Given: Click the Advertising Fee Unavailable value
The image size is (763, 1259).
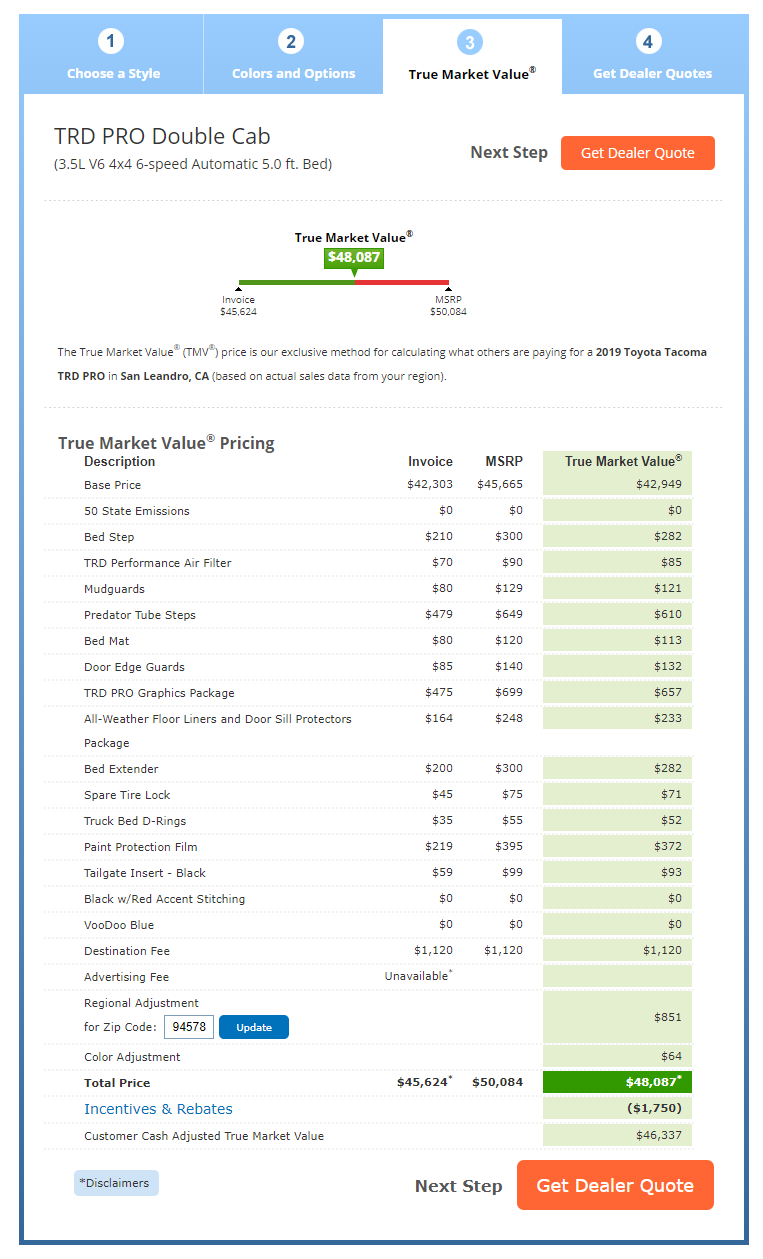Looking at the screenshot, I should click(418, 975).
